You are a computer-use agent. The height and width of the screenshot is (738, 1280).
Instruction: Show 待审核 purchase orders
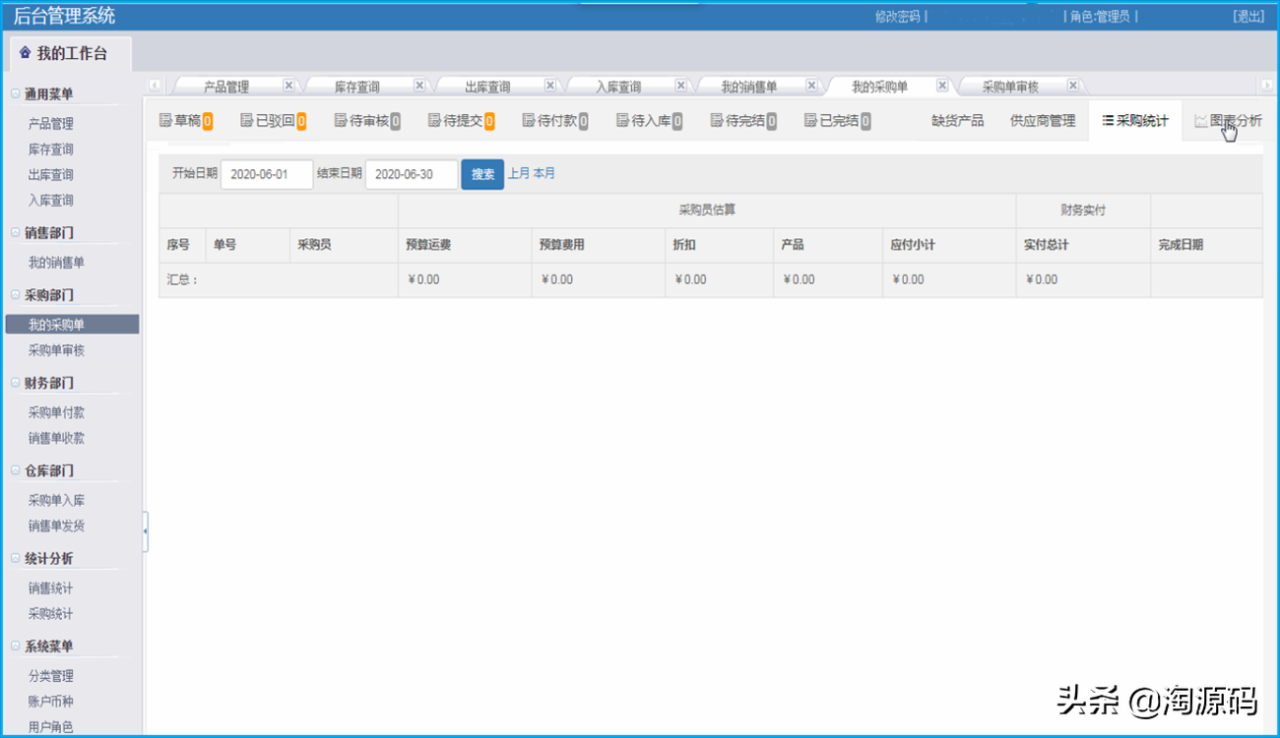367,121
